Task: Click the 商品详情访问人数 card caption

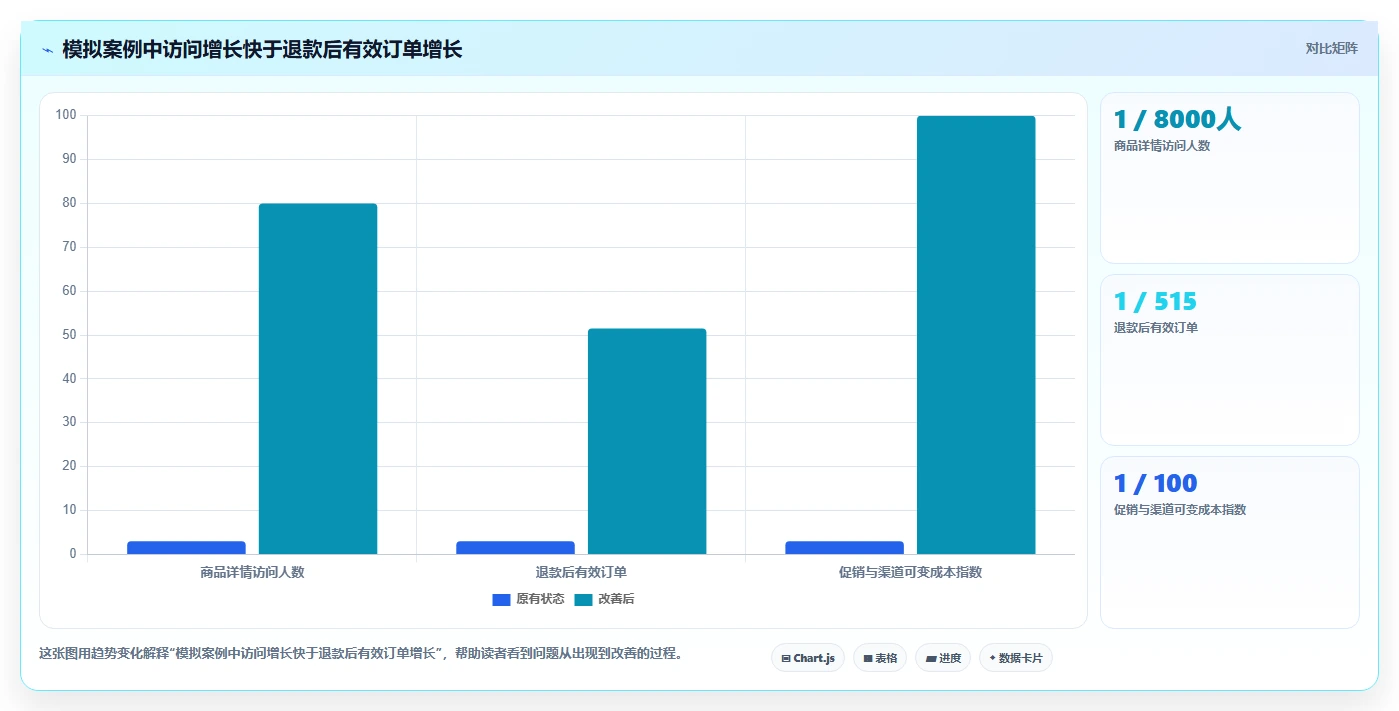Action: click(1162, 146)
